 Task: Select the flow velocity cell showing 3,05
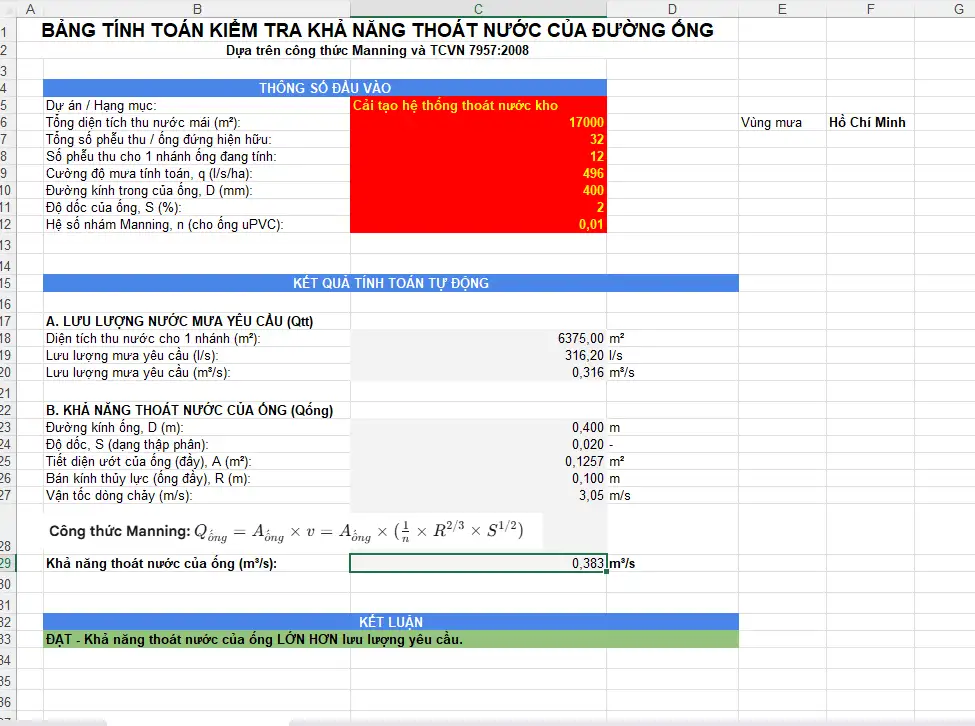[x=478, y=495]
